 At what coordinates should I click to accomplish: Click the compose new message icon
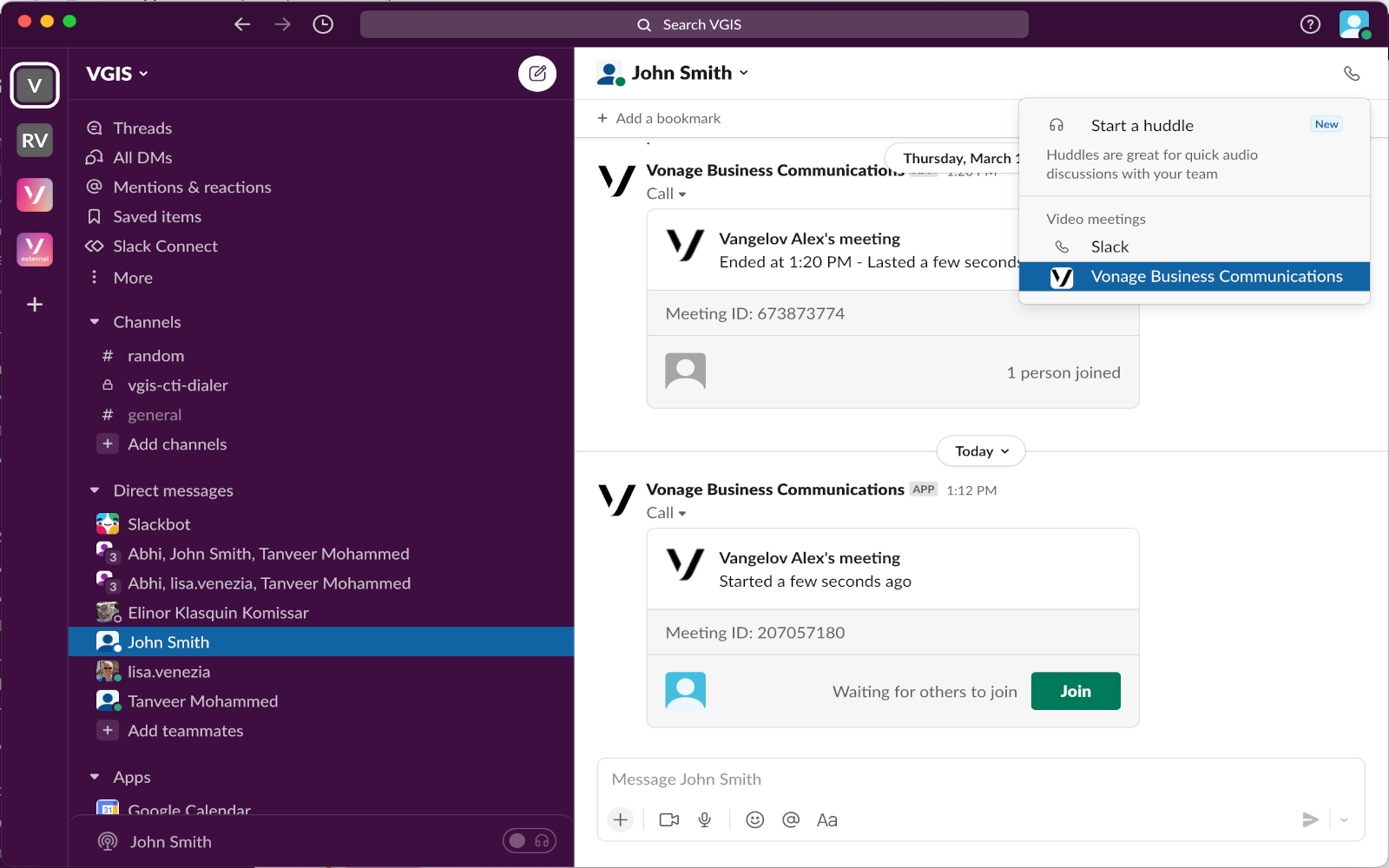click(x=537, y=74)
